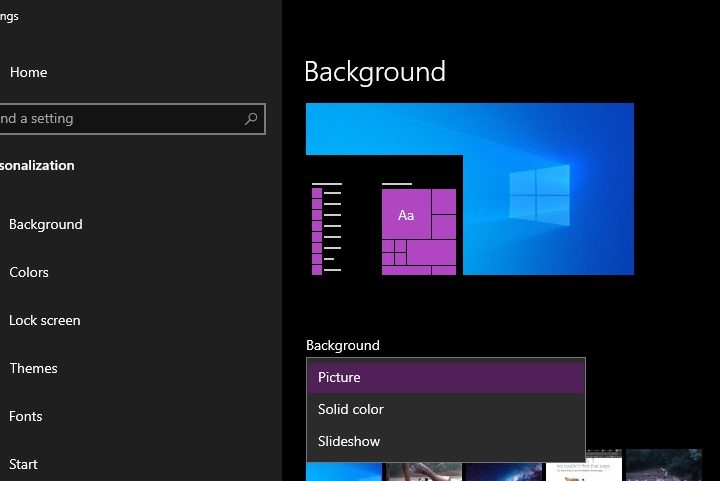This screenshot has height=481, width=720.
Task: Choose Slideshow background option
Action: click(x=446, y=442)
